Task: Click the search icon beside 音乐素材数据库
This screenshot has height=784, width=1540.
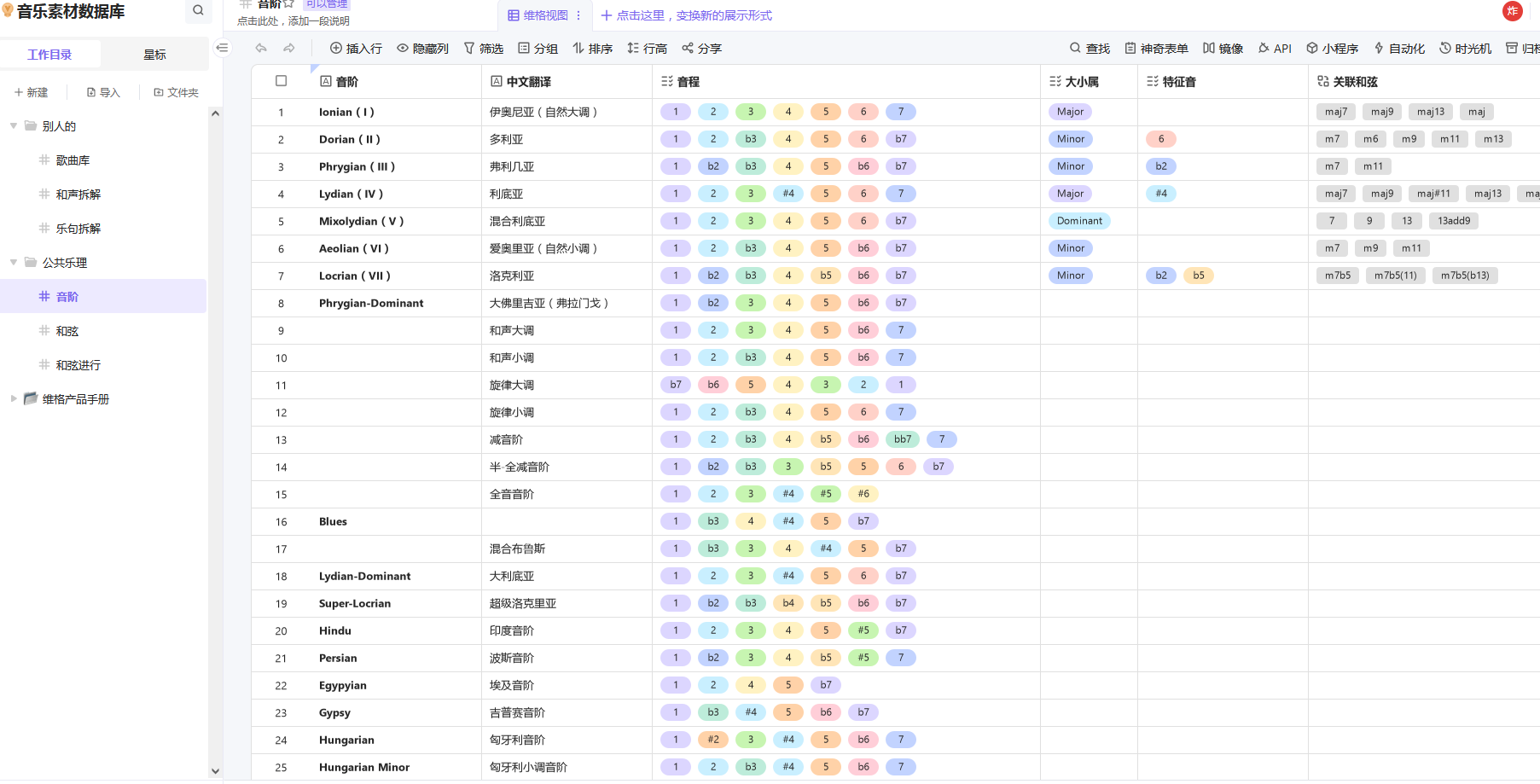Action: 198,11
